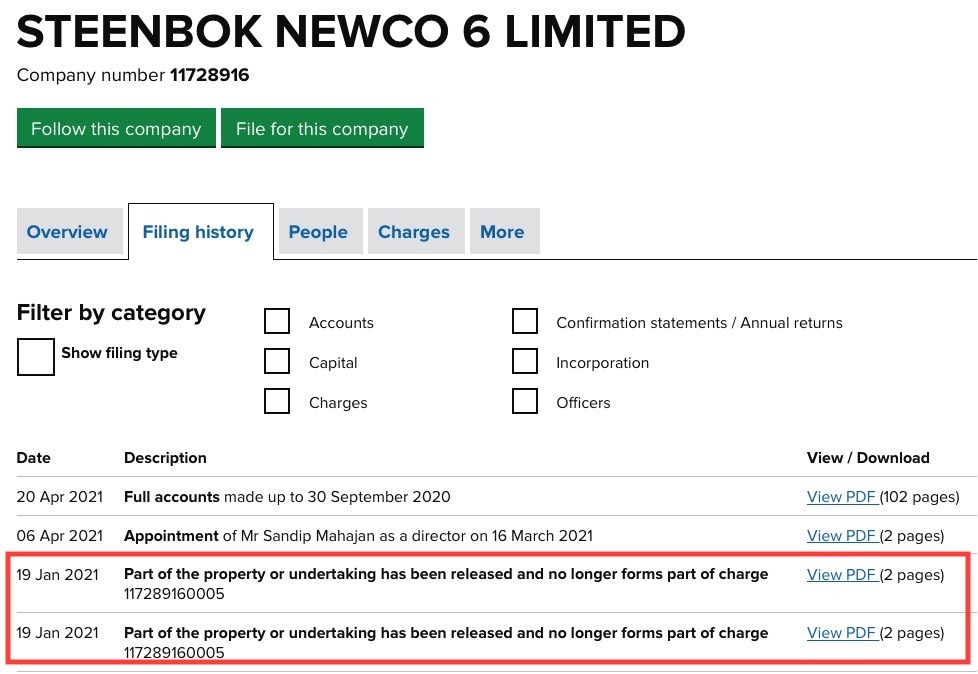Check the Officers filter checkbox

pos(525,402)
